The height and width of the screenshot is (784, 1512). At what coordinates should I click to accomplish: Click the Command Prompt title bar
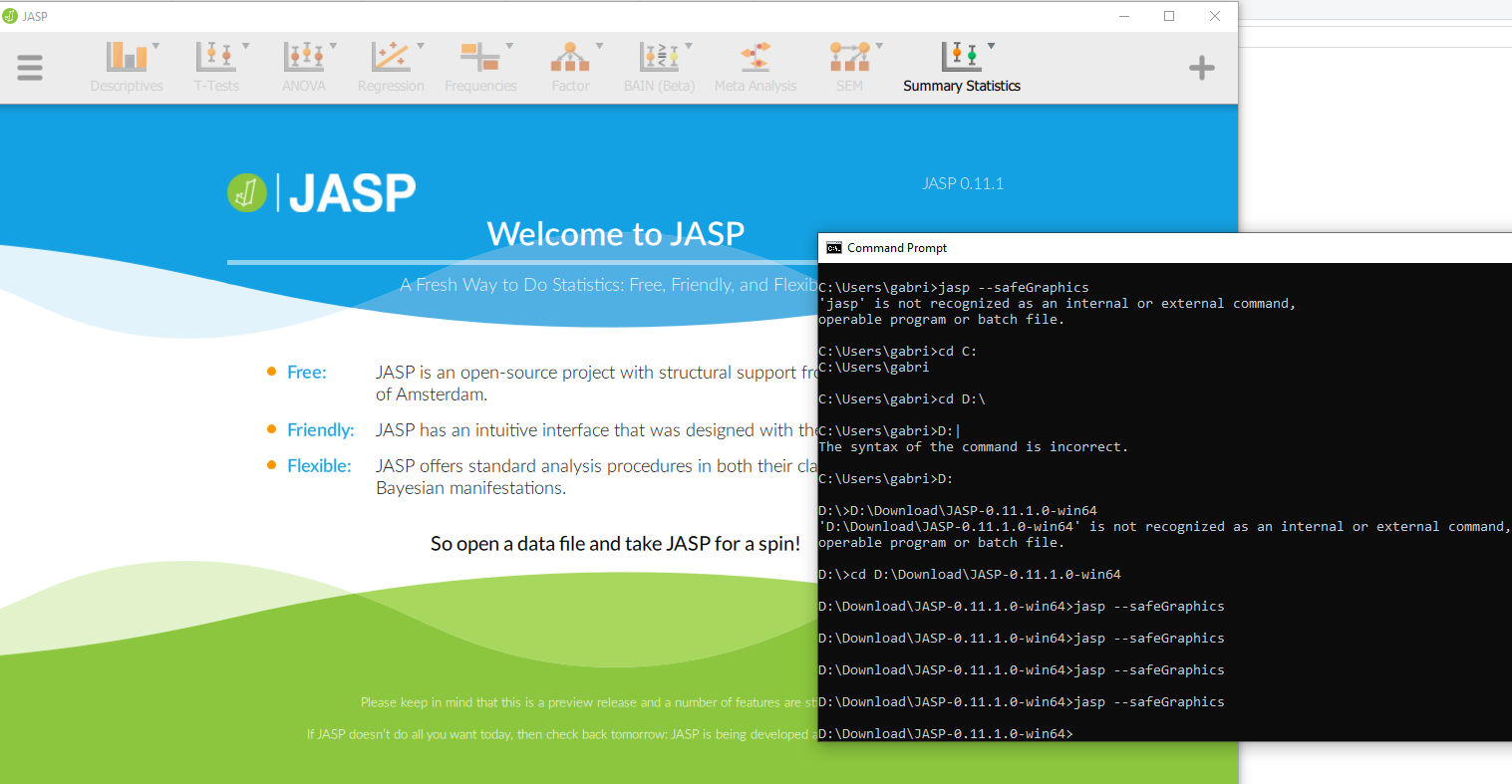[x=1164, y=248]
